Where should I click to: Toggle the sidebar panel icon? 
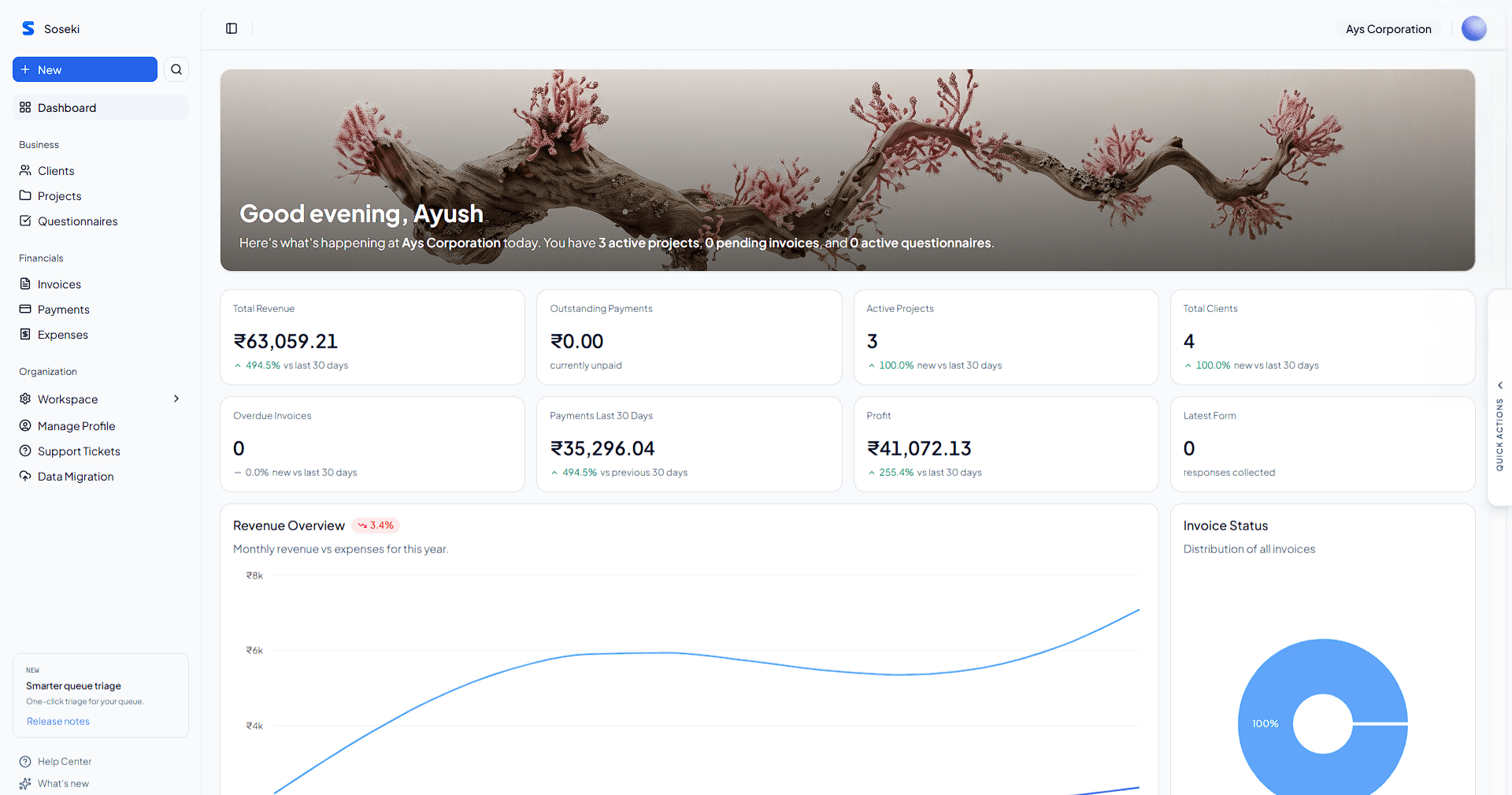pyautogui.click(x=232, y=28)
